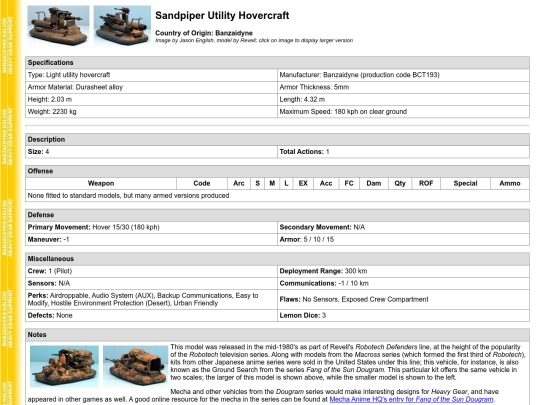Click the Secondary Movement: N/A cell
540x405 pixels.
click(x=403, y=227)
